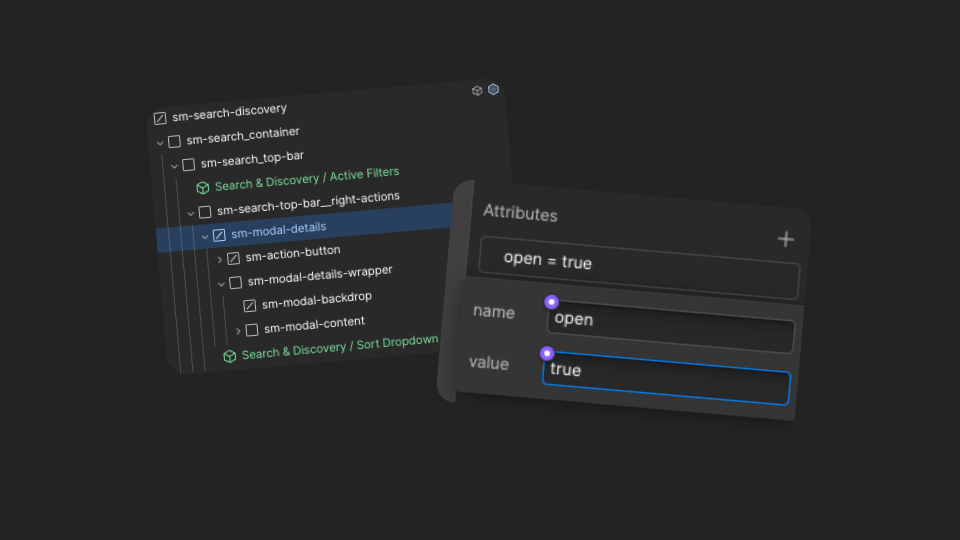Expand the sm-action-button node

(220, 260)
